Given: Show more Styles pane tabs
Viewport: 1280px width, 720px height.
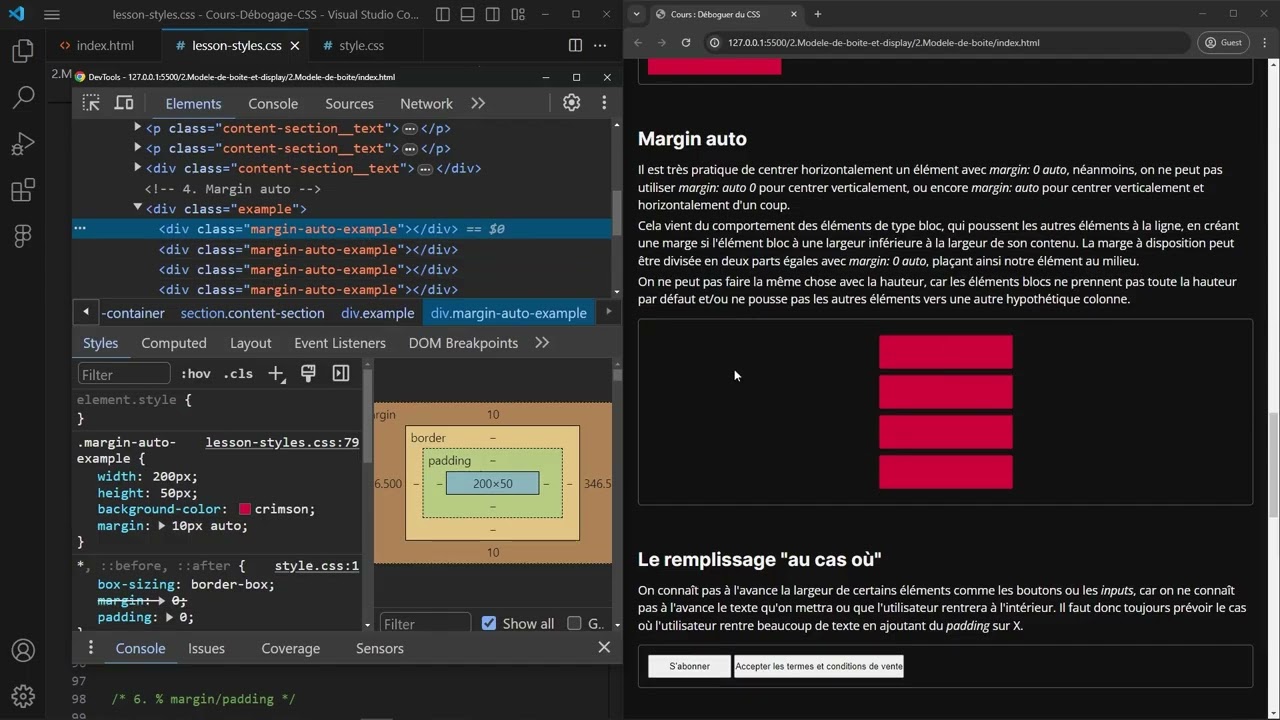Looking at the screenshot, I should [x=542, y=342].
